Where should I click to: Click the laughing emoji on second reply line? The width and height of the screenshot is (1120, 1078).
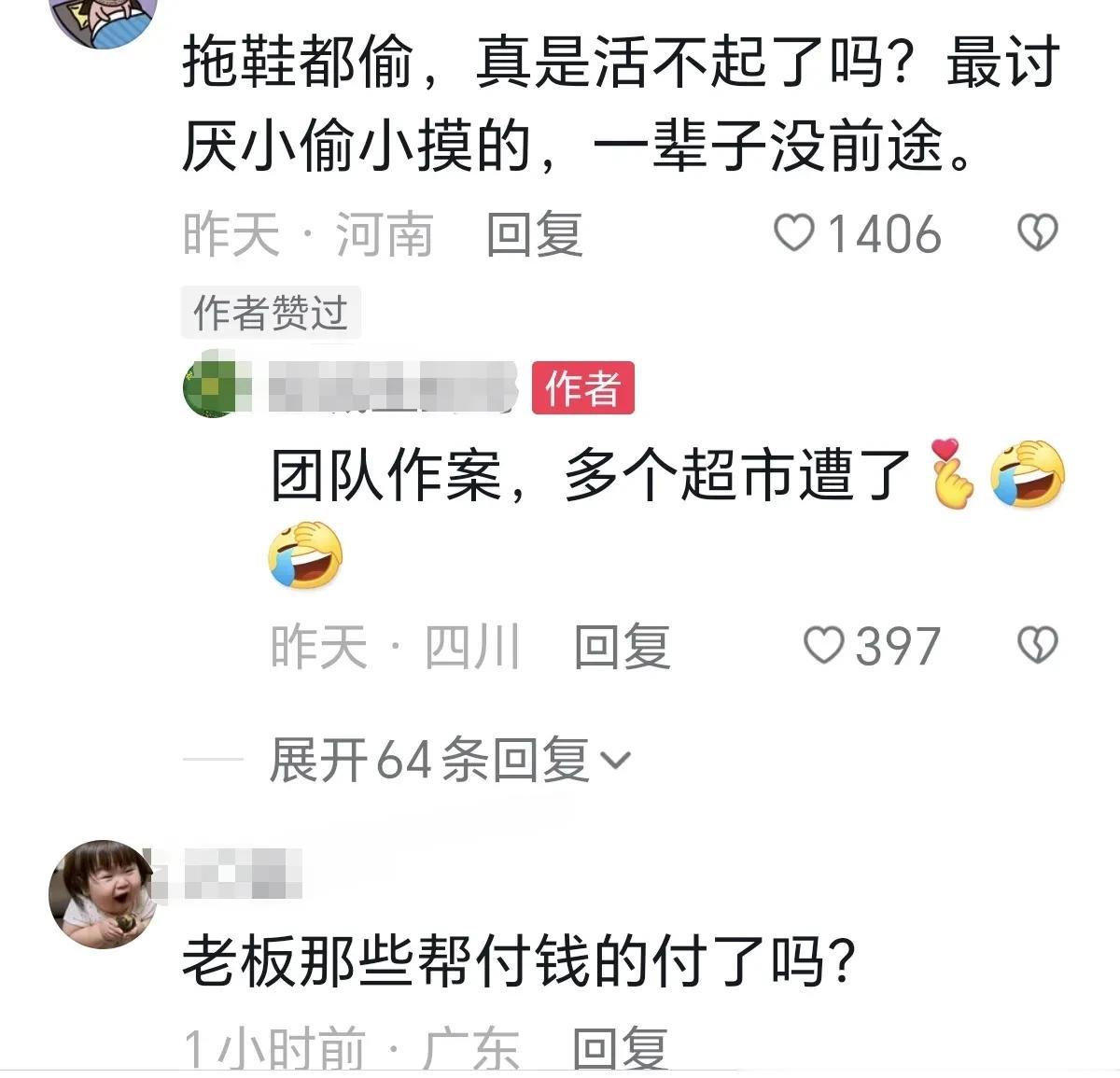[x=305, y=555]
